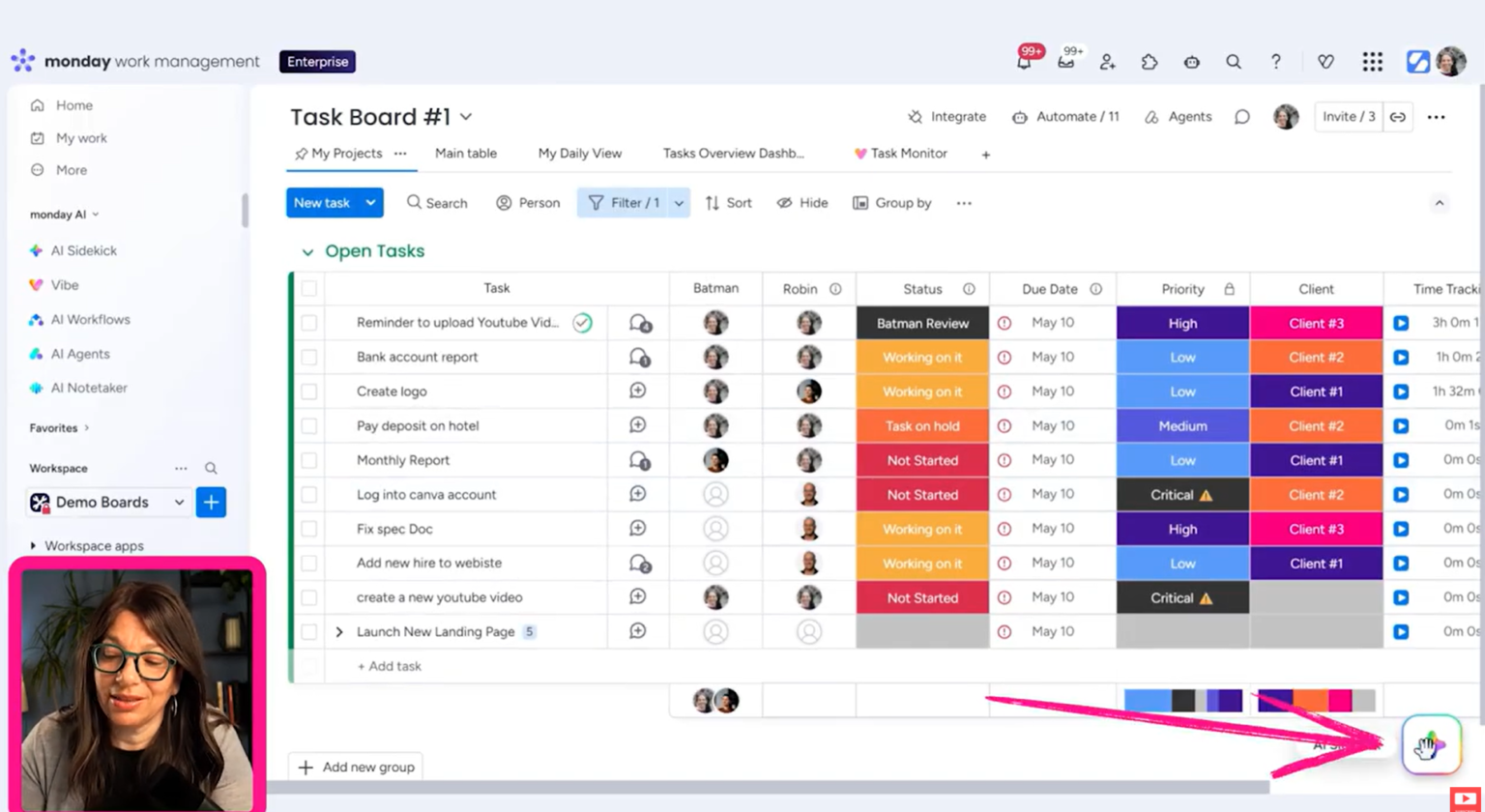Open the Filter dropdown arrow

coord(679,203)
